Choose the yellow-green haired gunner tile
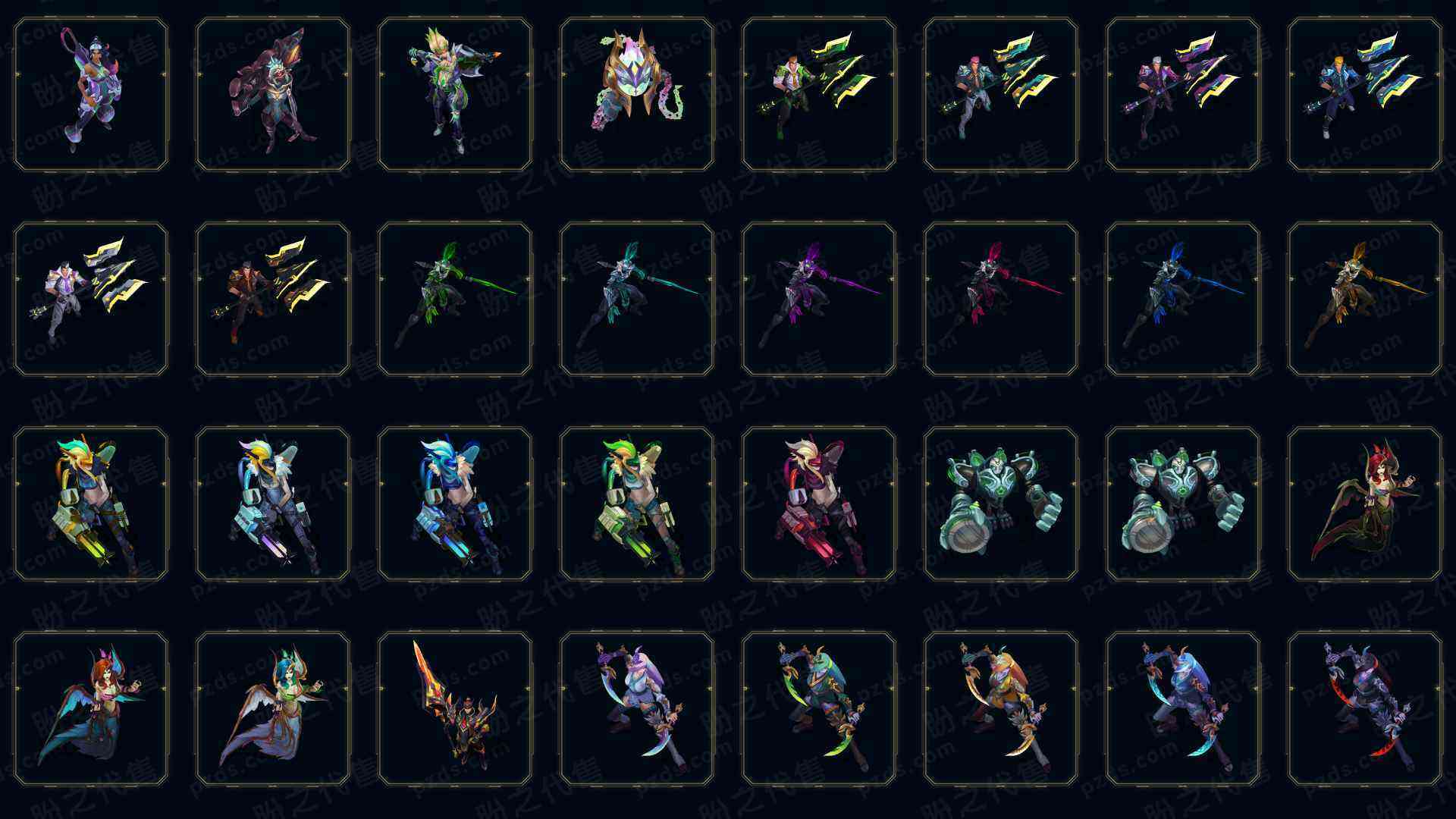This screenshot has height=819, width=1456. pyautogui.click(x=637, y=504)
